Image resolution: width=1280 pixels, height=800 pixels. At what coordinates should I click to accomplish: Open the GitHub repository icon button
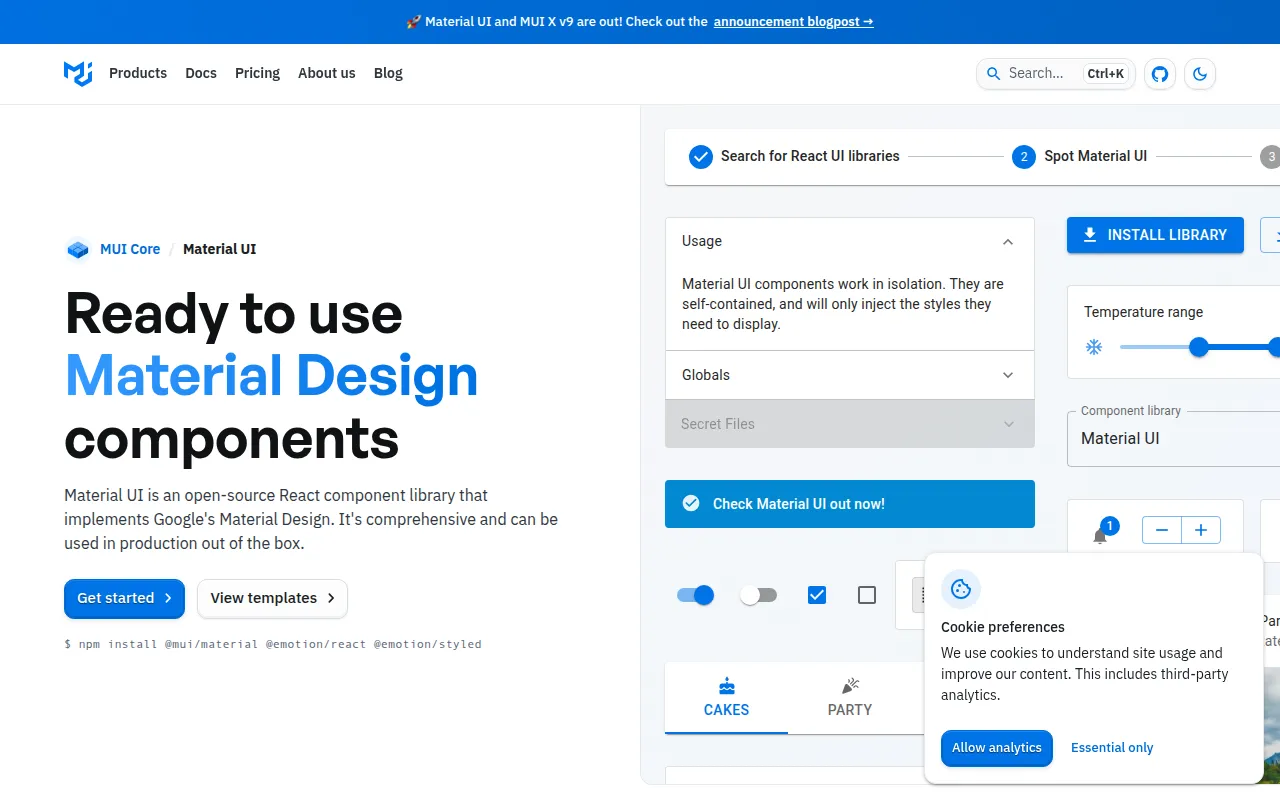pos(1160,73)
